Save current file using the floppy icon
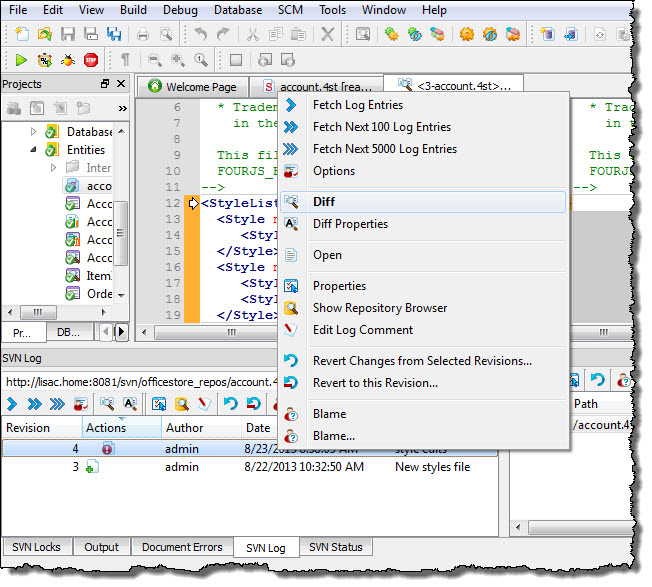Viewport: 652px width, 587px height. pos(68,35)
